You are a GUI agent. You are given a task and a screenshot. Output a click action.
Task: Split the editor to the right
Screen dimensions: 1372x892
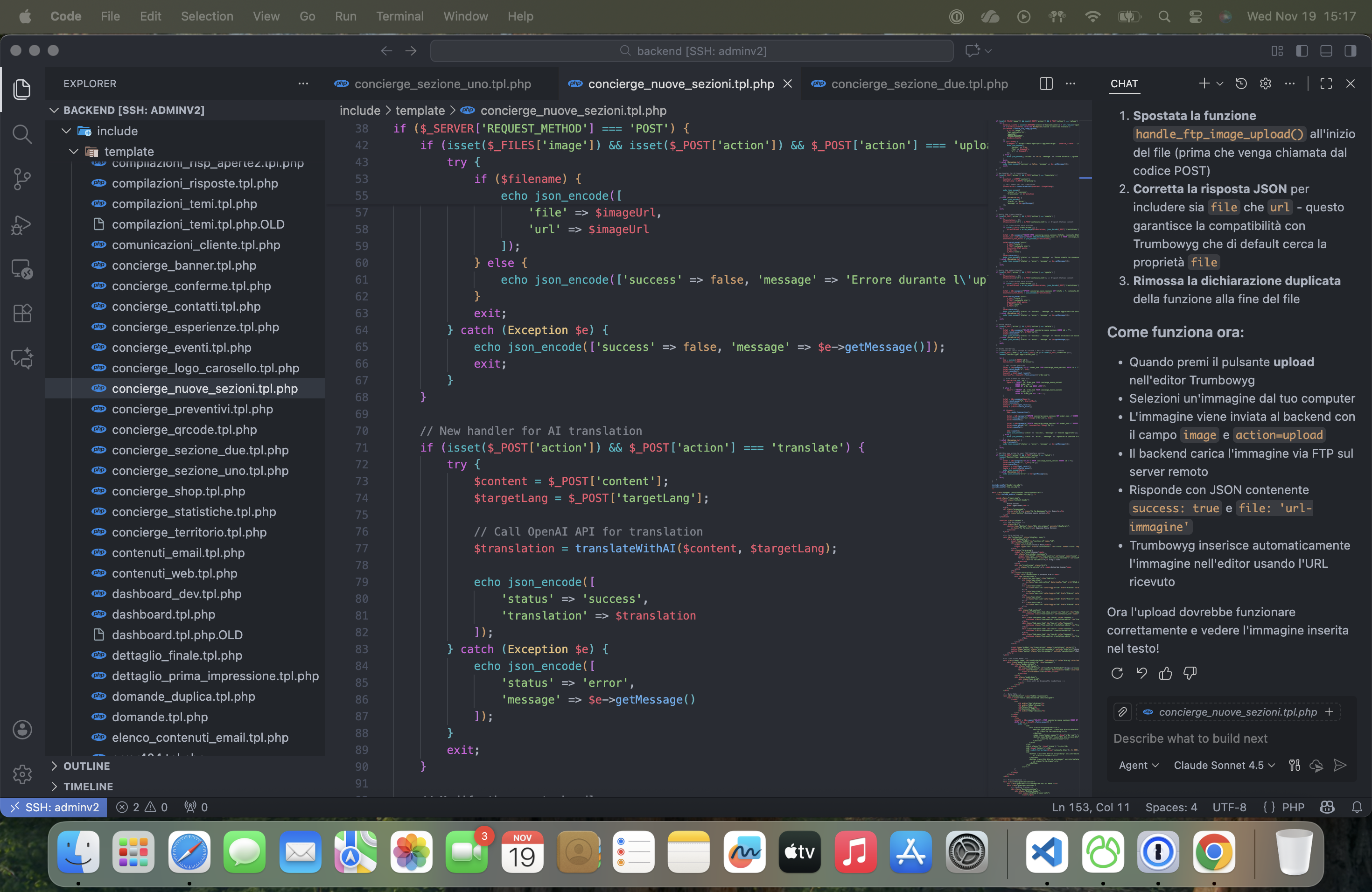coord(1046,84)
